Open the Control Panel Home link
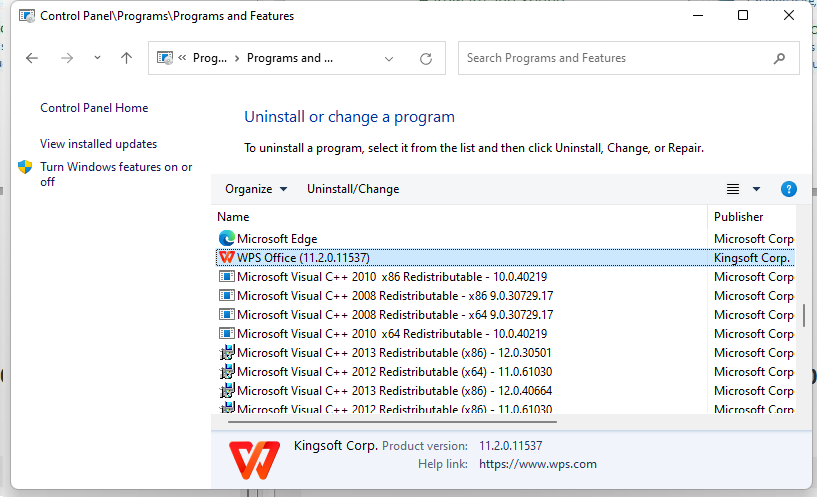This screenshot has width=817, height=497. [x=94, y=108]
